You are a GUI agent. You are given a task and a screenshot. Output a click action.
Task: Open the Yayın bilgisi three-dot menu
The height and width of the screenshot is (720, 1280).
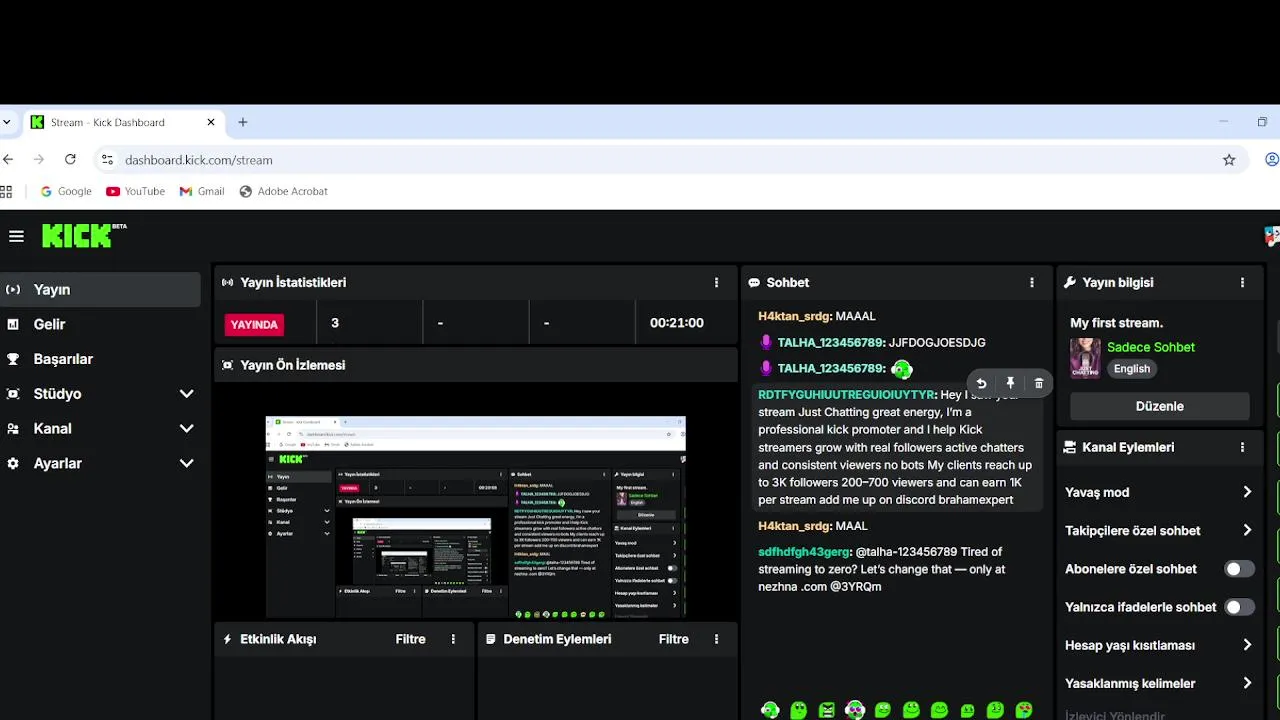coord(1242,283)
